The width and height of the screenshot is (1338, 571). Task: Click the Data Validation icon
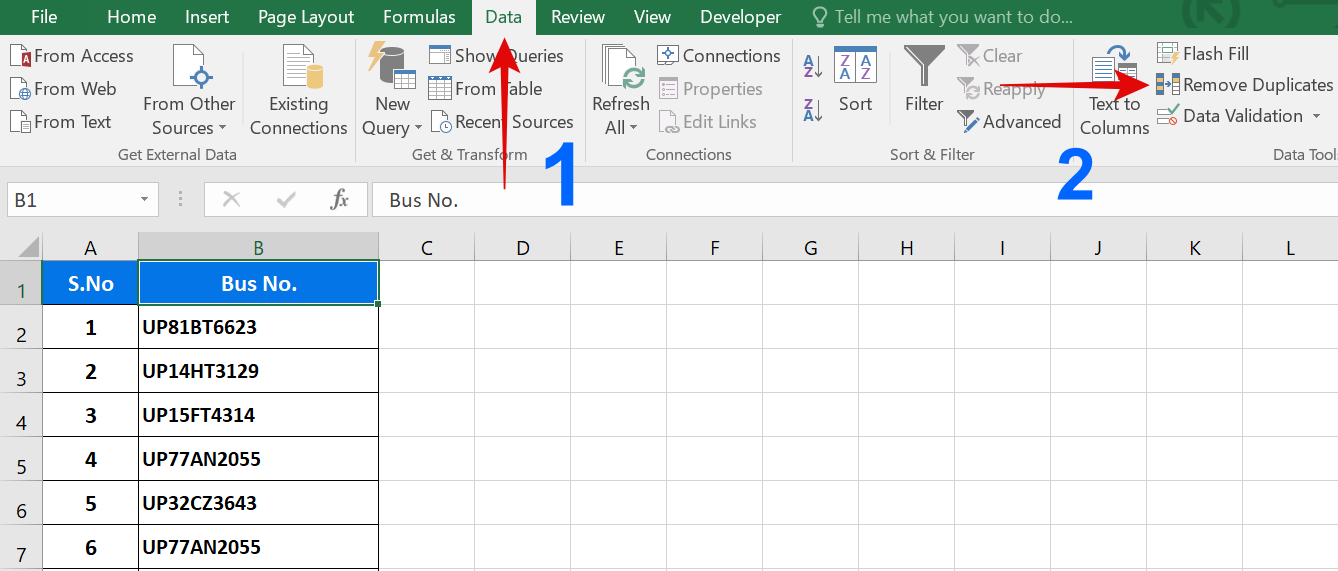tap(1168, 116)
